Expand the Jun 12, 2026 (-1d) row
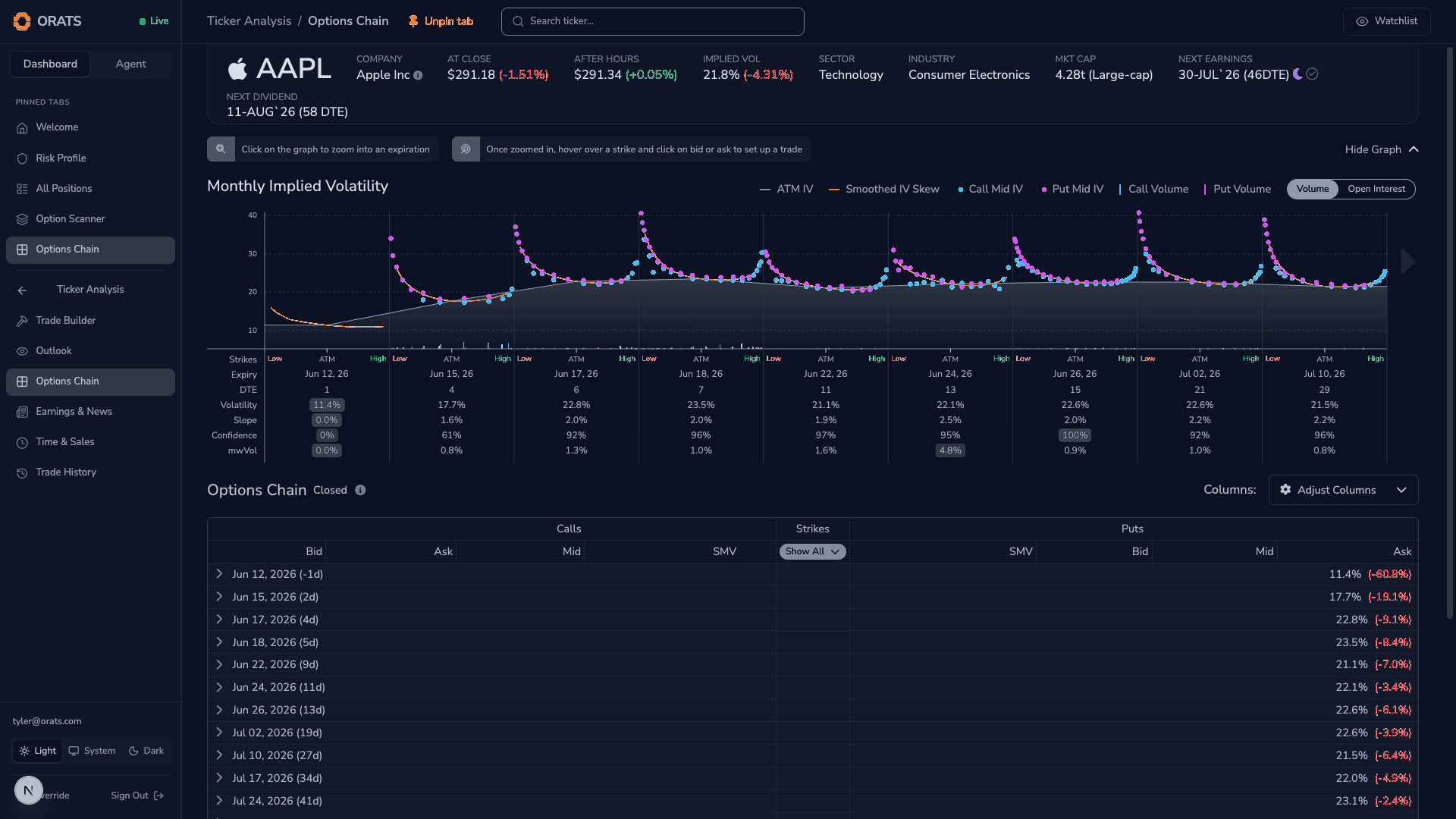The height and width of the screenshot is (819, 1456). pyautogui.click(x=219, y=574)
